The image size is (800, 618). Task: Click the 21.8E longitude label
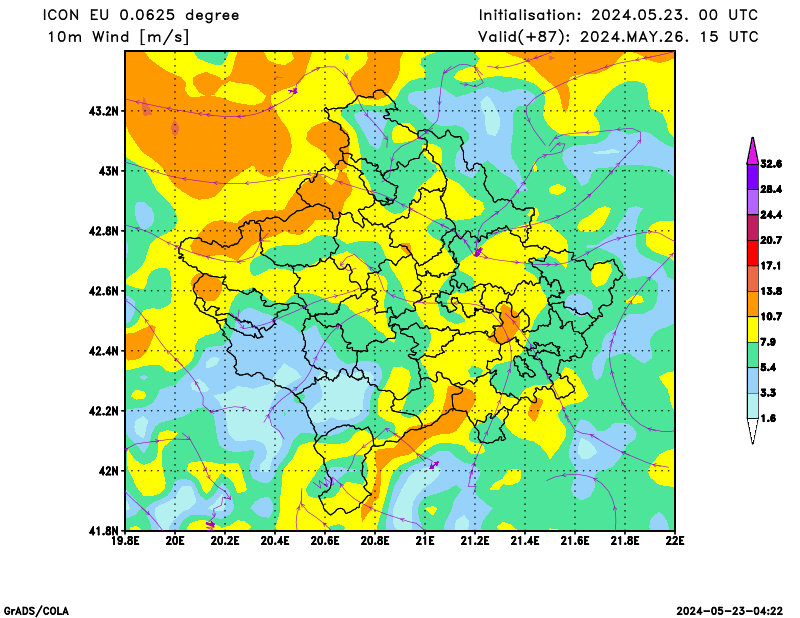pyautogui.click(x=625, y=540)
